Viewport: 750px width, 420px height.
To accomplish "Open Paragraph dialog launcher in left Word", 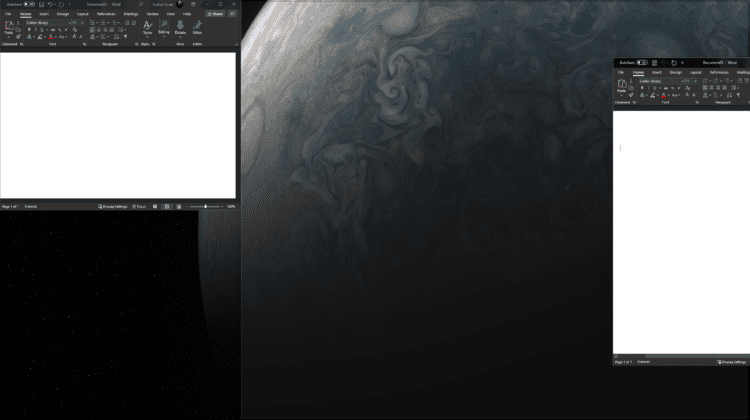I will (136, 44).
